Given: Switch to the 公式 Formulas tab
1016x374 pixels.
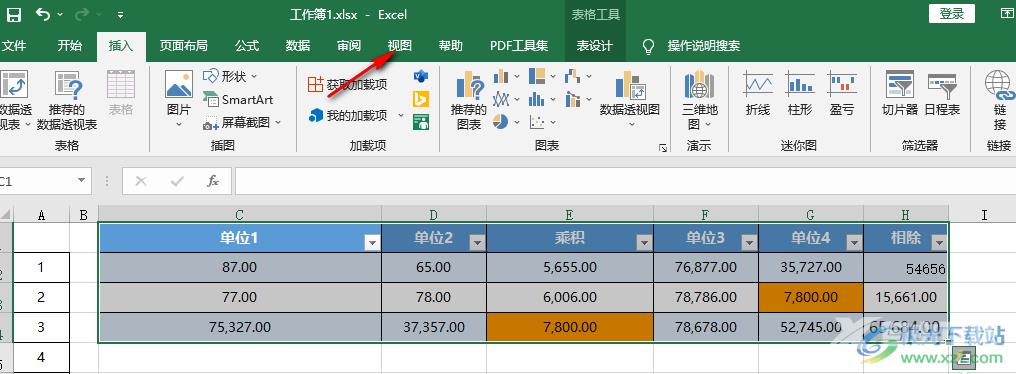Looking at the screenshot, I should point(247,46).
